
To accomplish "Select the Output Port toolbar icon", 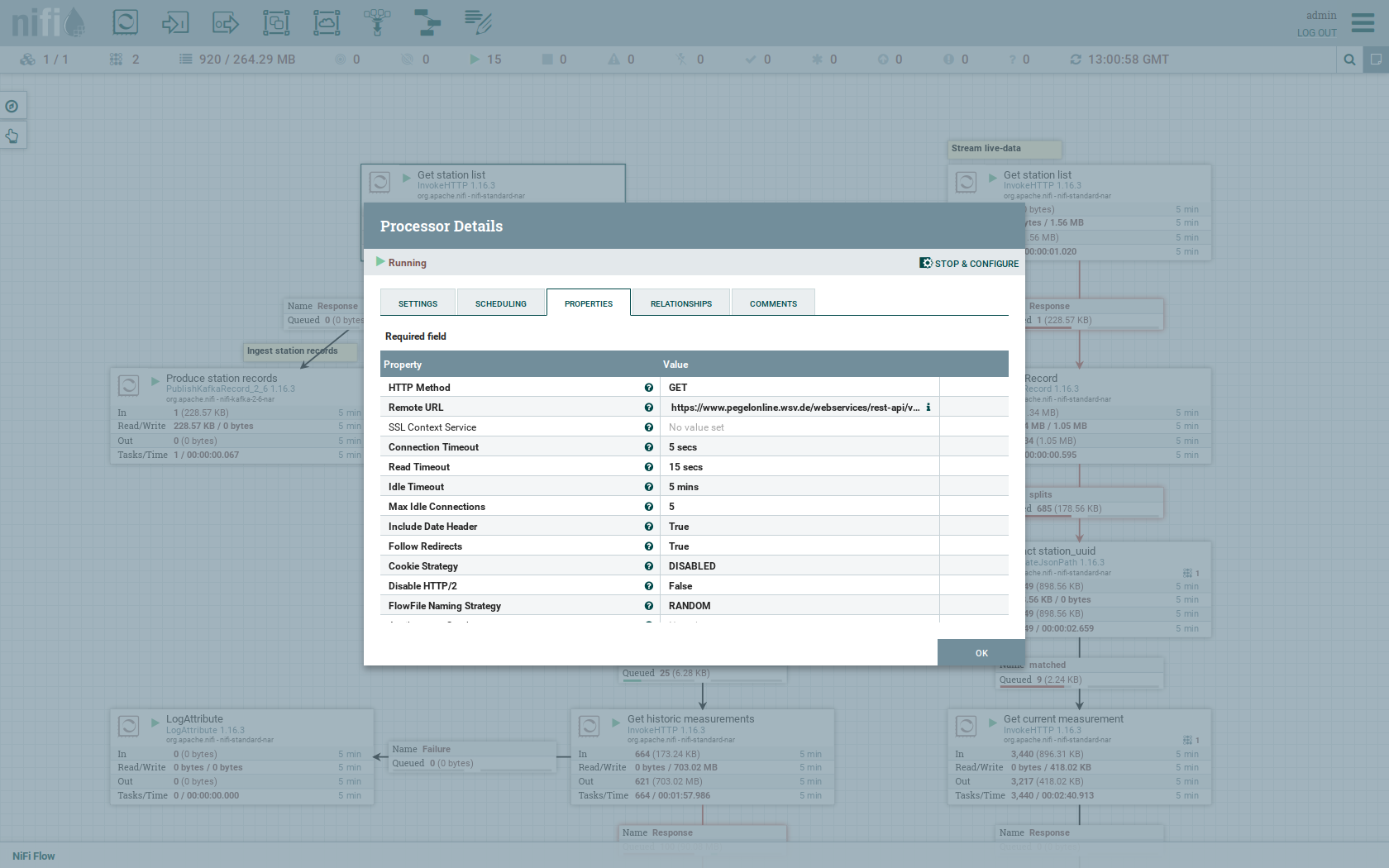I will (x=226, y=22).
